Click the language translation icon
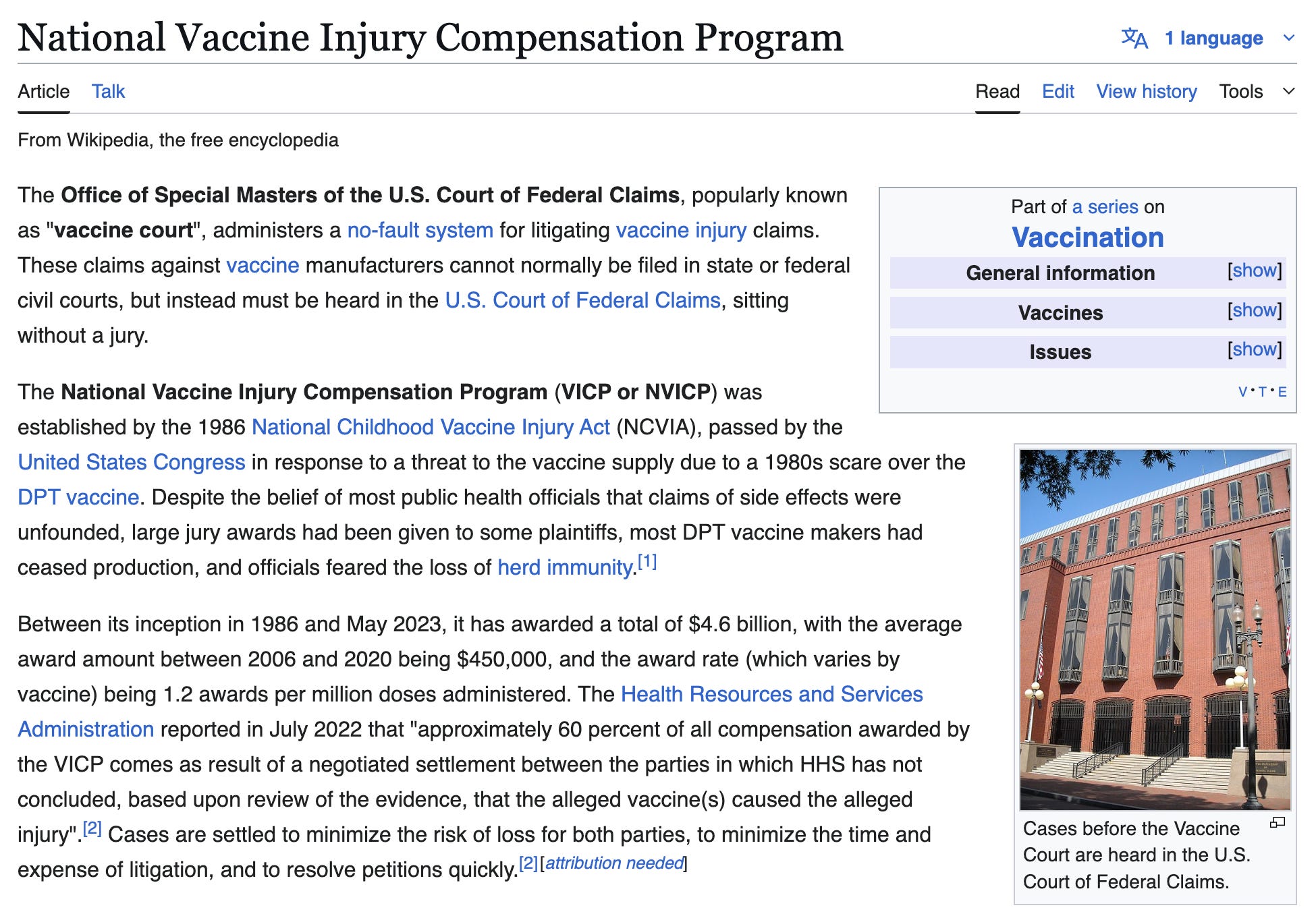This screenshot has height=916, width=1316. pos(1134,38)
